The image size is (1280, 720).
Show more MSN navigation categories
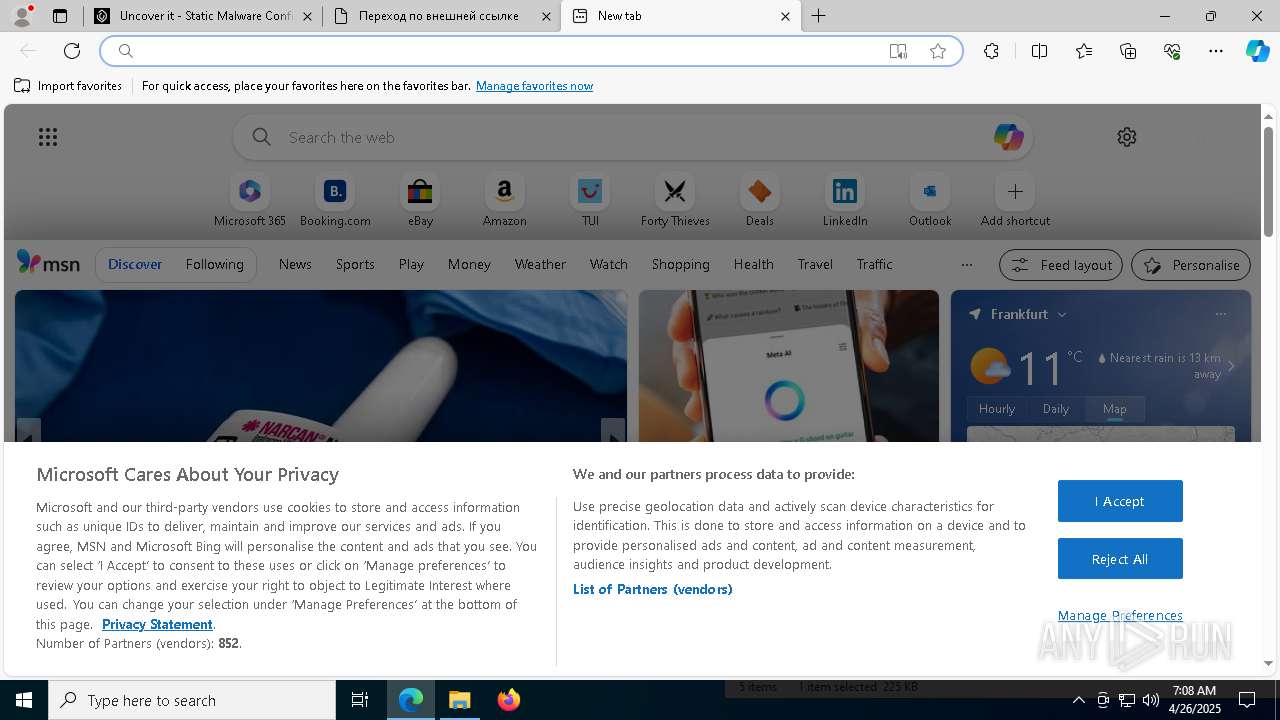tap(966, 265)
